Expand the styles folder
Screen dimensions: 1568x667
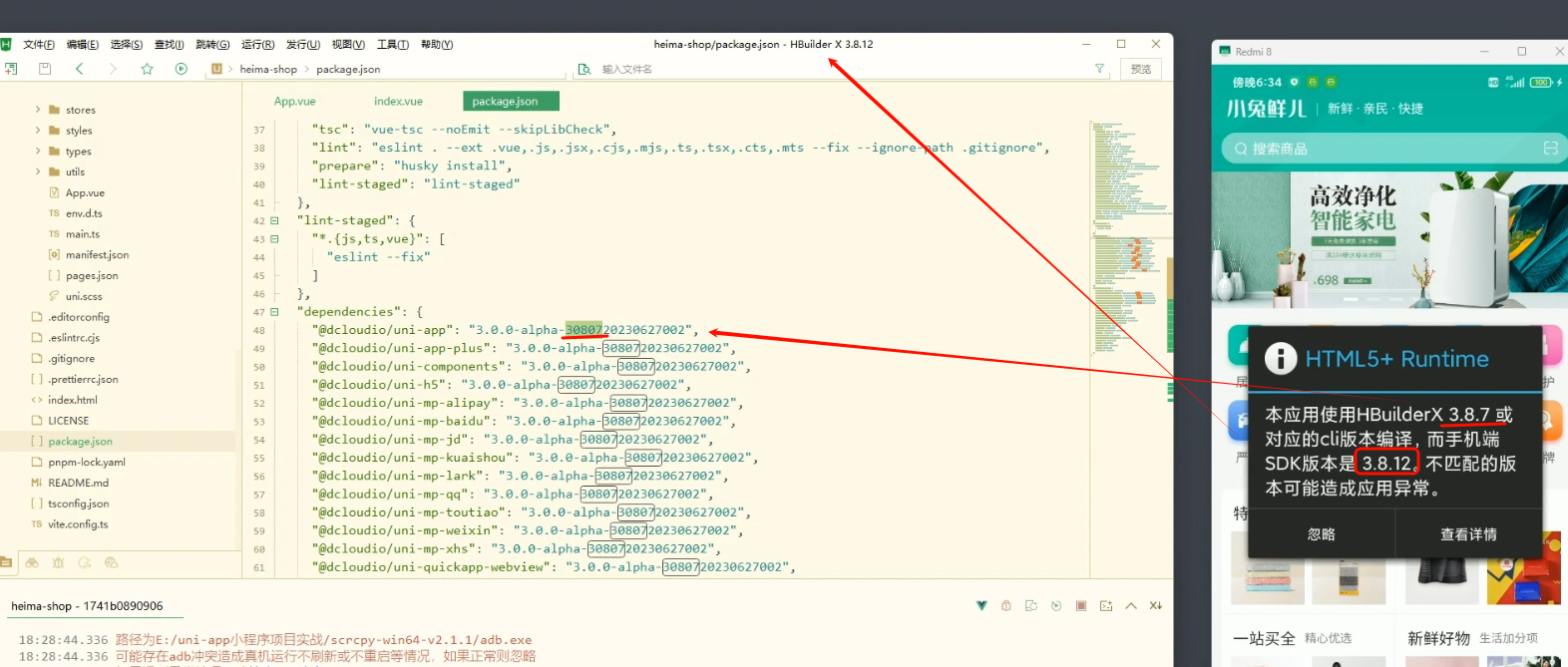click(x=38, y=131)
